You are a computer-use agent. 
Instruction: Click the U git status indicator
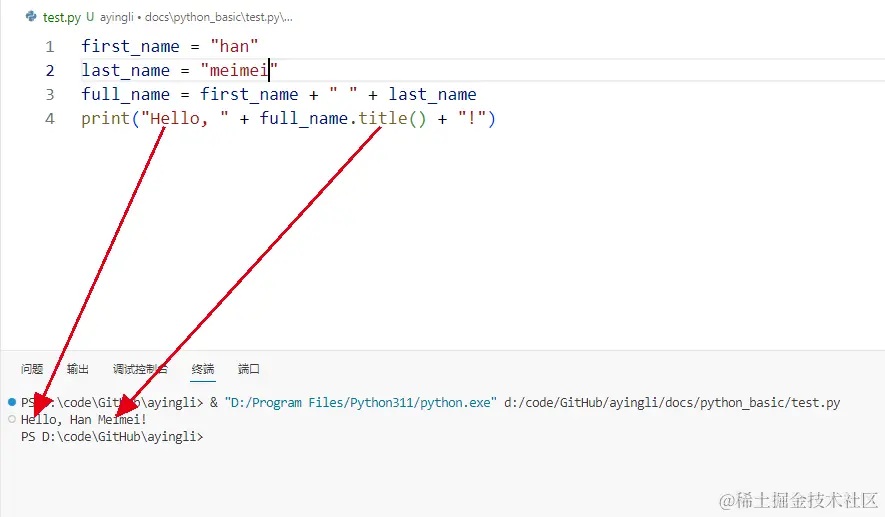tap(90, 17)
